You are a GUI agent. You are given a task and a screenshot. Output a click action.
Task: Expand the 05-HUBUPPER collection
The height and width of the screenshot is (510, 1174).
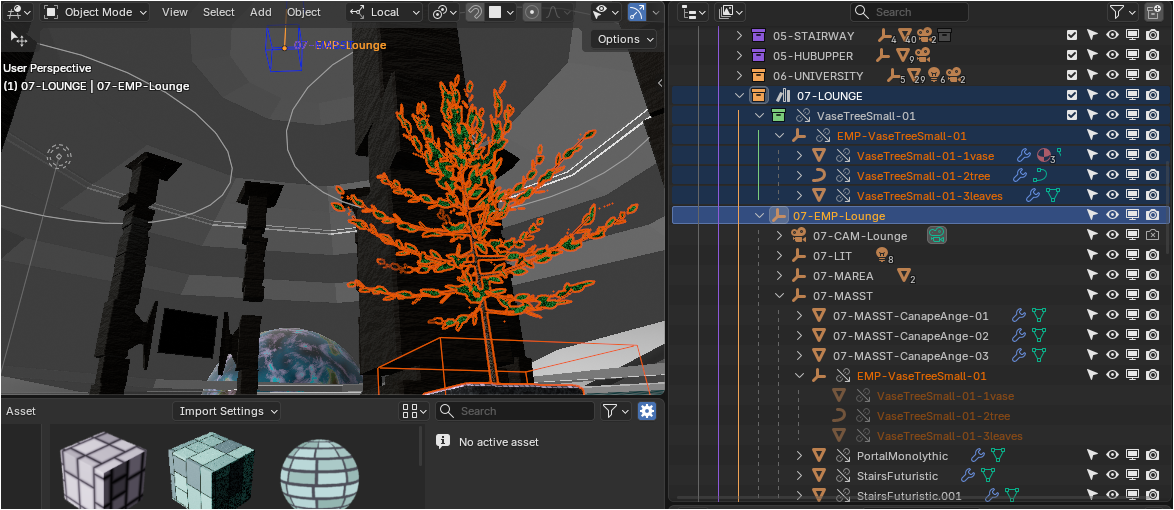[x=739, y=55]
